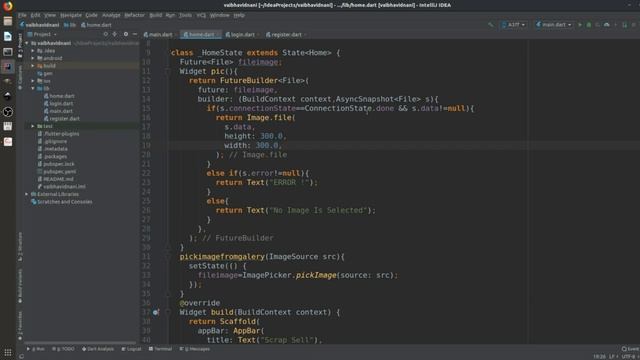The width and height of the screenshot is (640, 360).
Task: Expand the .idea folder
Action: (33, 51)
